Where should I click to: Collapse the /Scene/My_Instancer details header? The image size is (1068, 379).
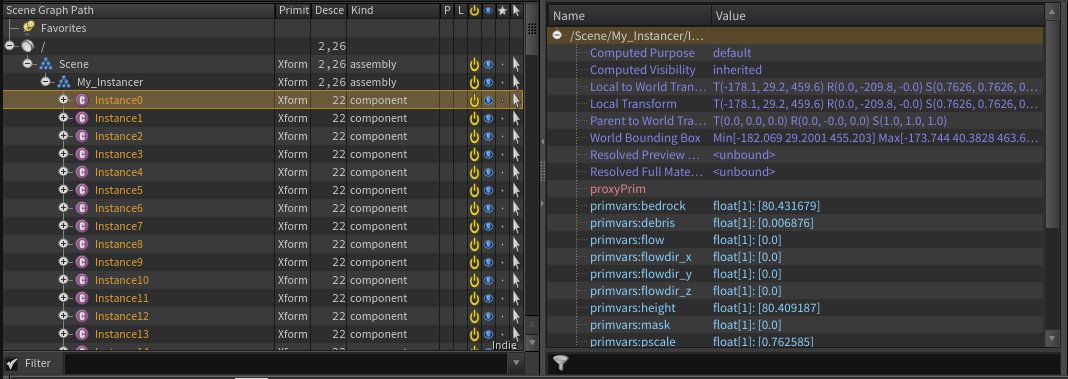pyautogui.click(x=557, y=35)
